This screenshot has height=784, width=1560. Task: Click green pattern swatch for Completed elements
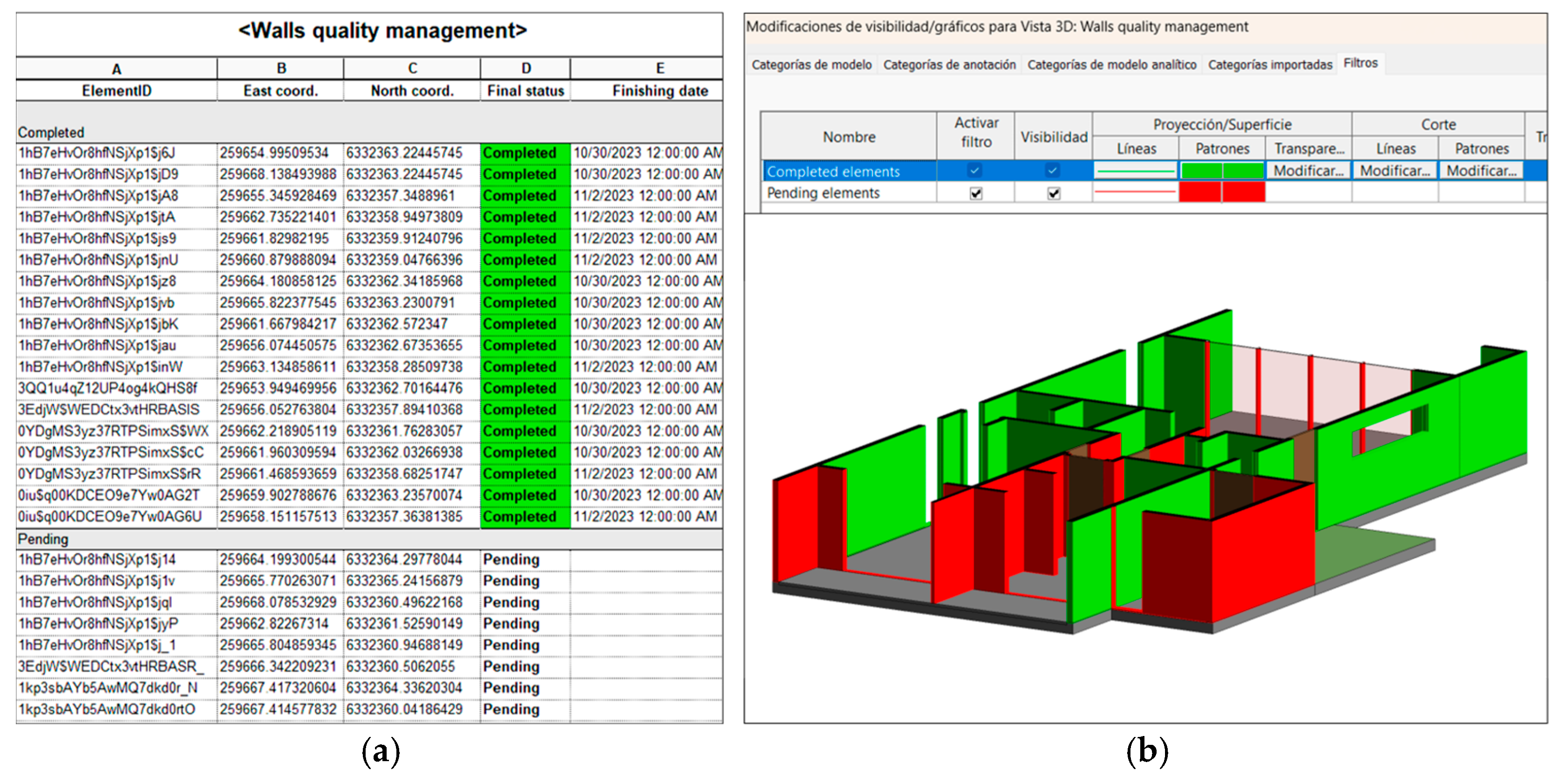point(1221,171)
